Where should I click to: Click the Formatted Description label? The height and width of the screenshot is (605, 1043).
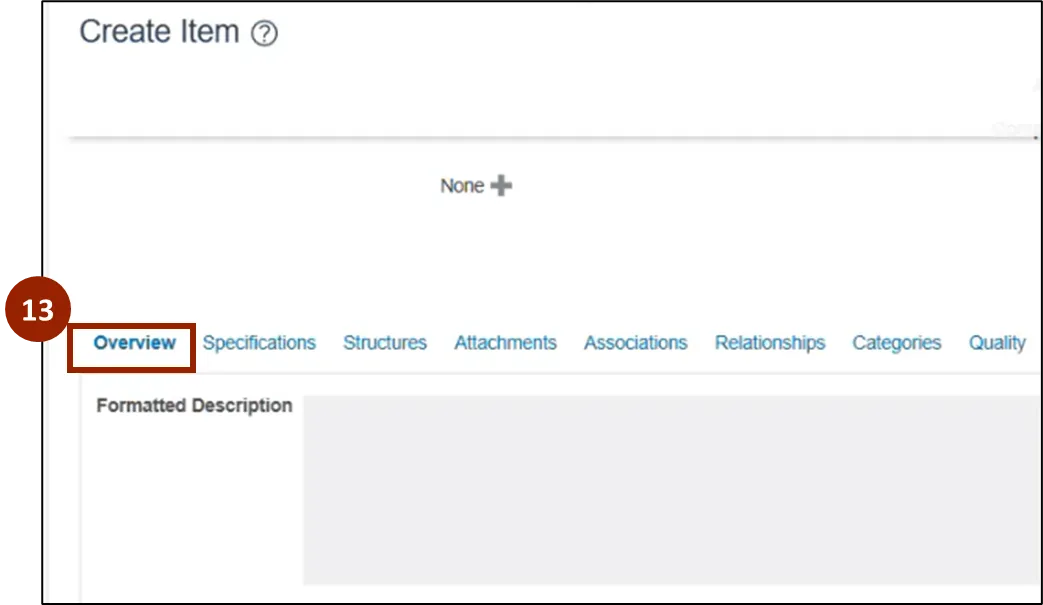tap(194, 406)
